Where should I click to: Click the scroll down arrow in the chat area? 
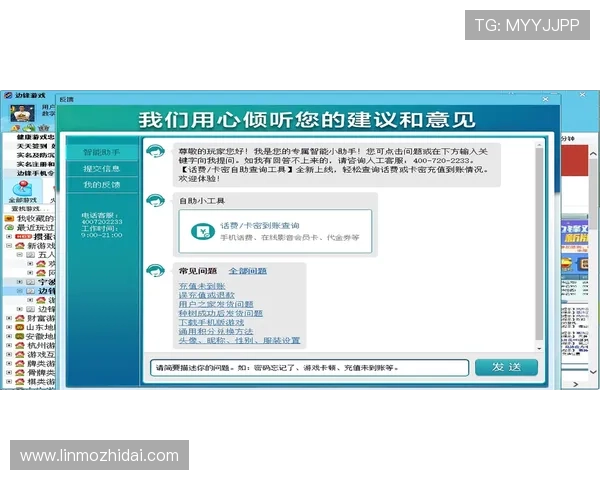coord(539,349)
